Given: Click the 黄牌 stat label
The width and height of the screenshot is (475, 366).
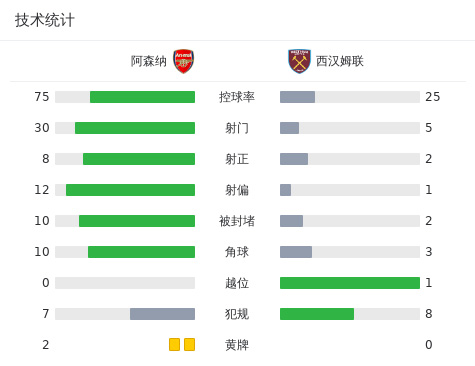Looking at the screenshot, I should 237,345.
